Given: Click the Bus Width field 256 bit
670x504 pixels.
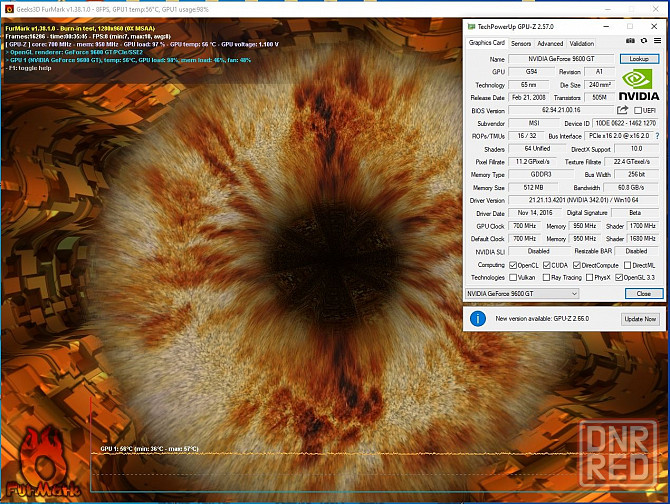Looking at the screenshot, I should tap(637, 174).
